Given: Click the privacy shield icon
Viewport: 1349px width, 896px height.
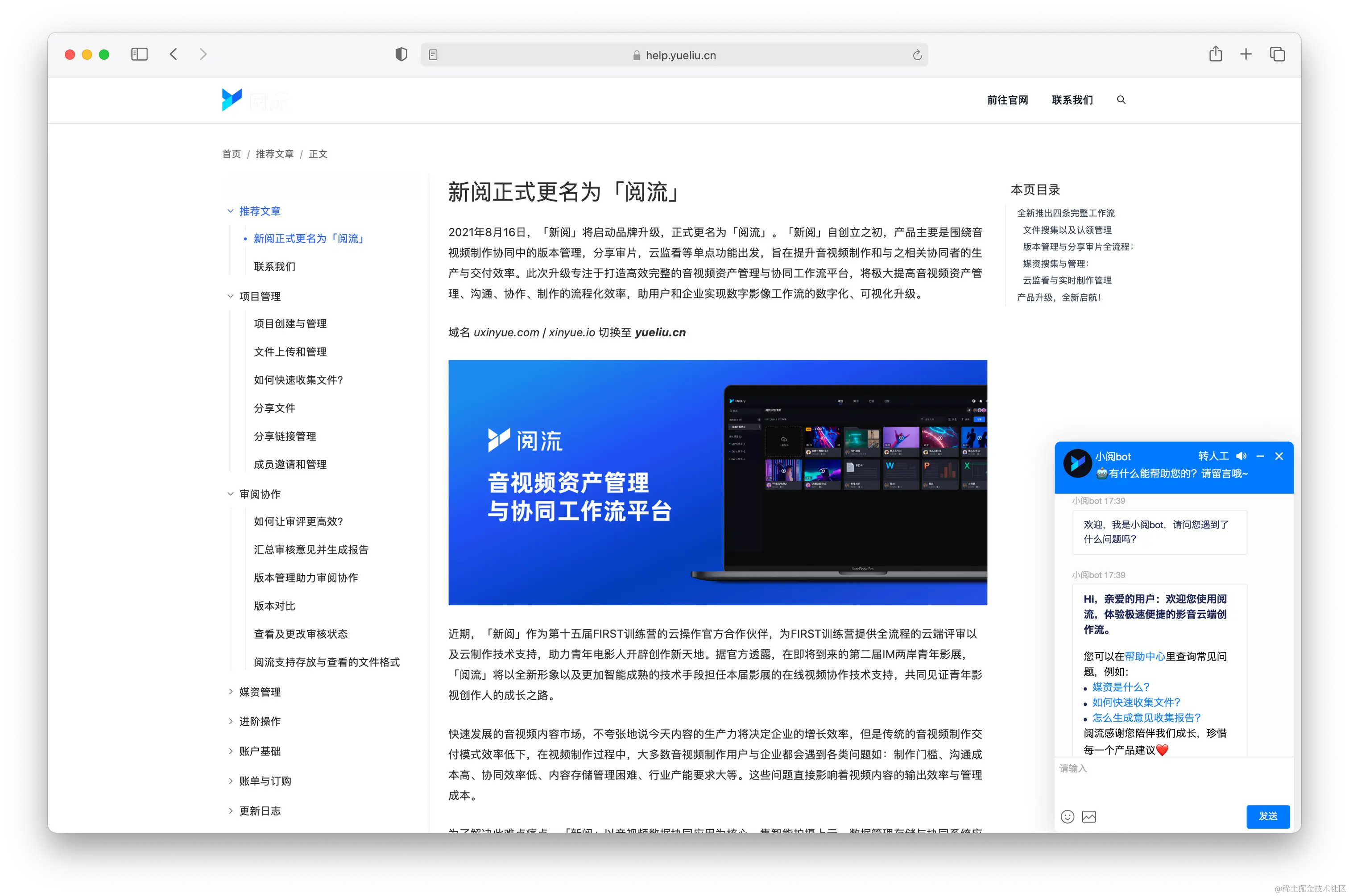Looking at the screenshot, I should click(401, 54).
